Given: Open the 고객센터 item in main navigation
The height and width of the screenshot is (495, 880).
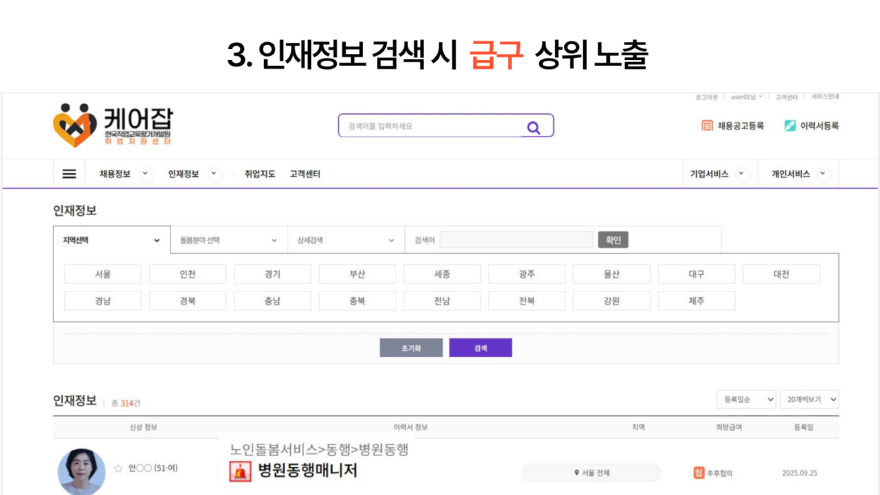Looking at the screenshot, I should [305, 174].
